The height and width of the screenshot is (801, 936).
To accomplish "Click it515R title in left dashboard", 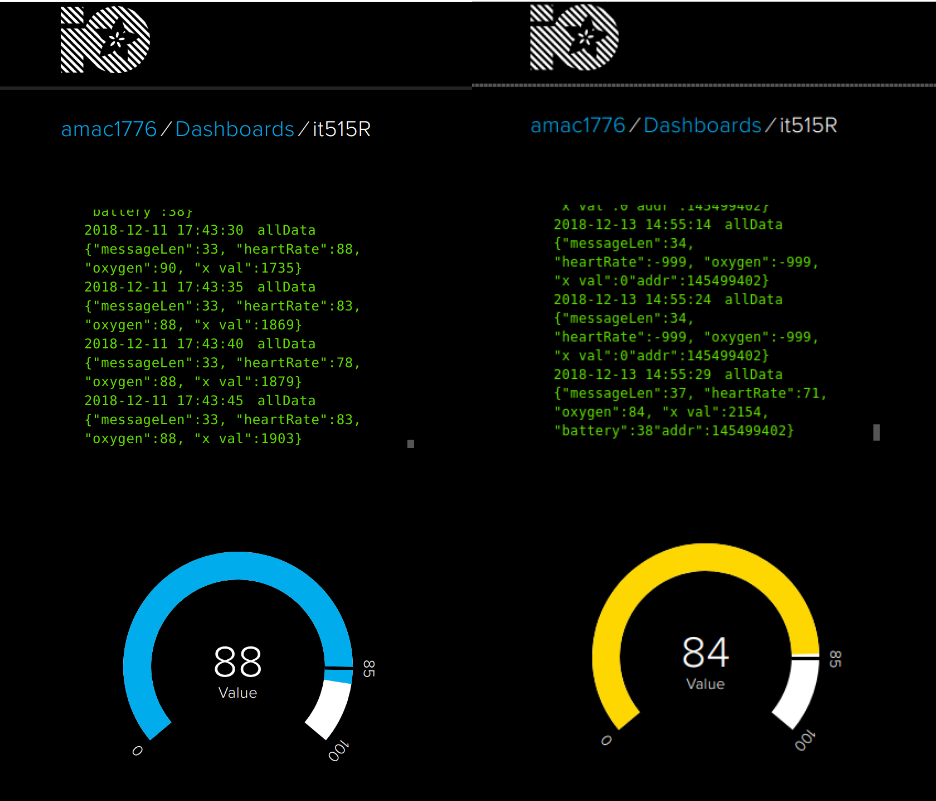I will coord(341,129).
